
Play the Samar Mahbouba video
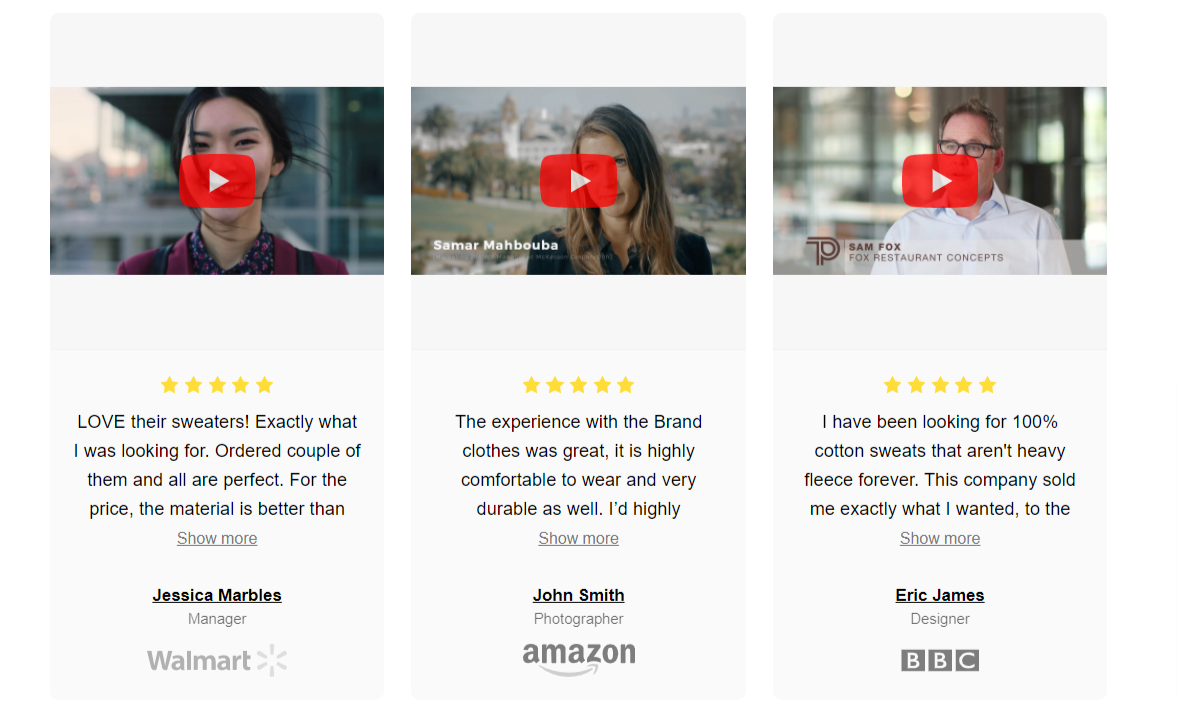point(578,181)
